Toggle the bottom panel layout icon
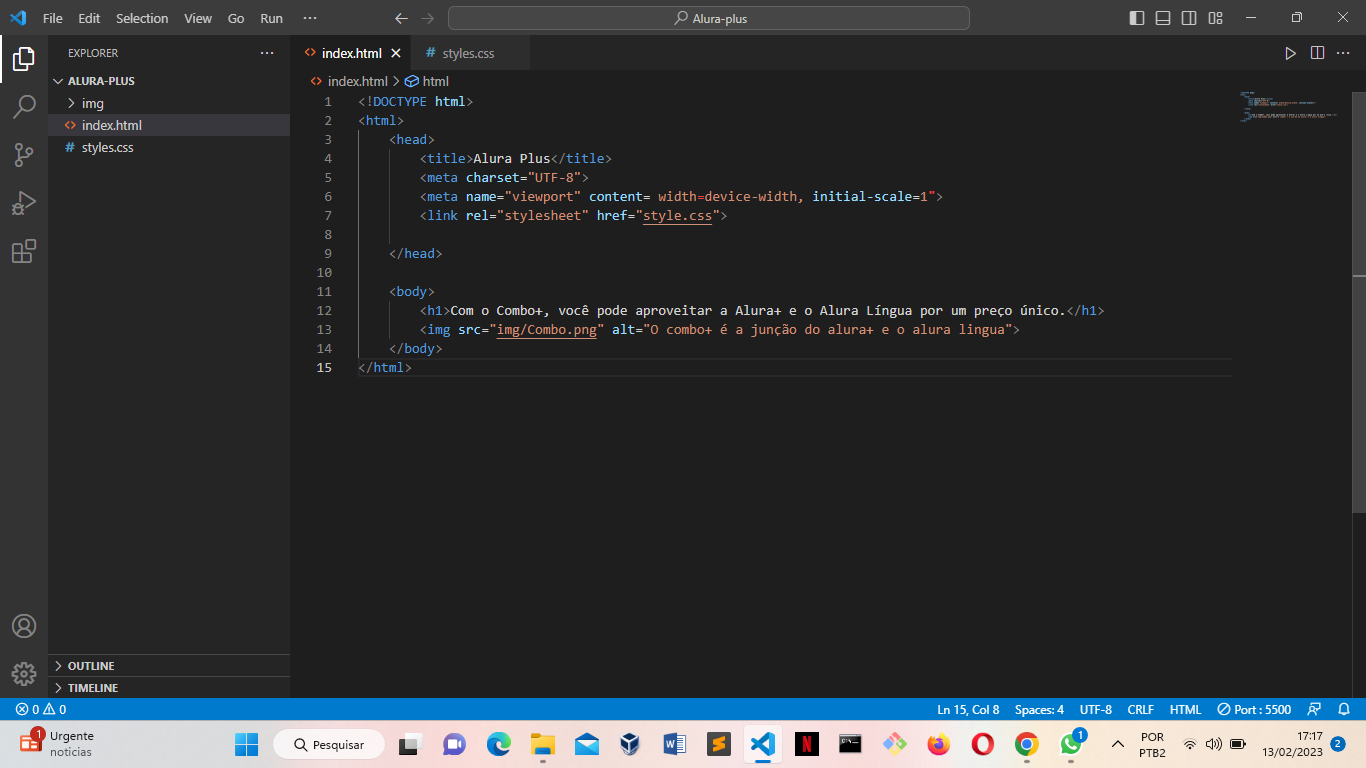This screenshot has width=1366, height=768. (1163, 18)
